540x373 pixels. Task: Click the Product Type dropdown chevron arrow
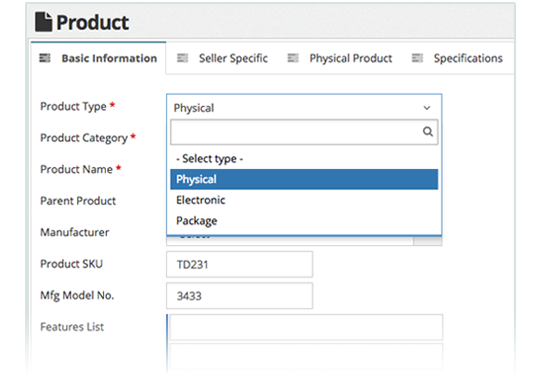pyautogui.click(x=427, y=108)
